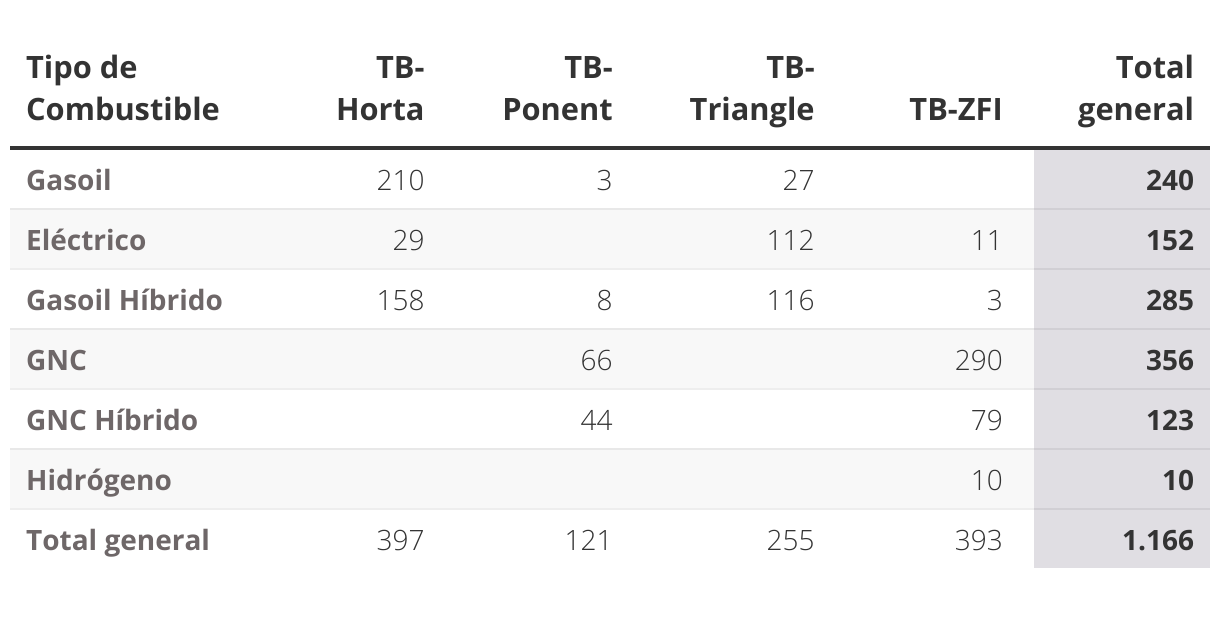Click the Gasoil row label

point(69,180)
